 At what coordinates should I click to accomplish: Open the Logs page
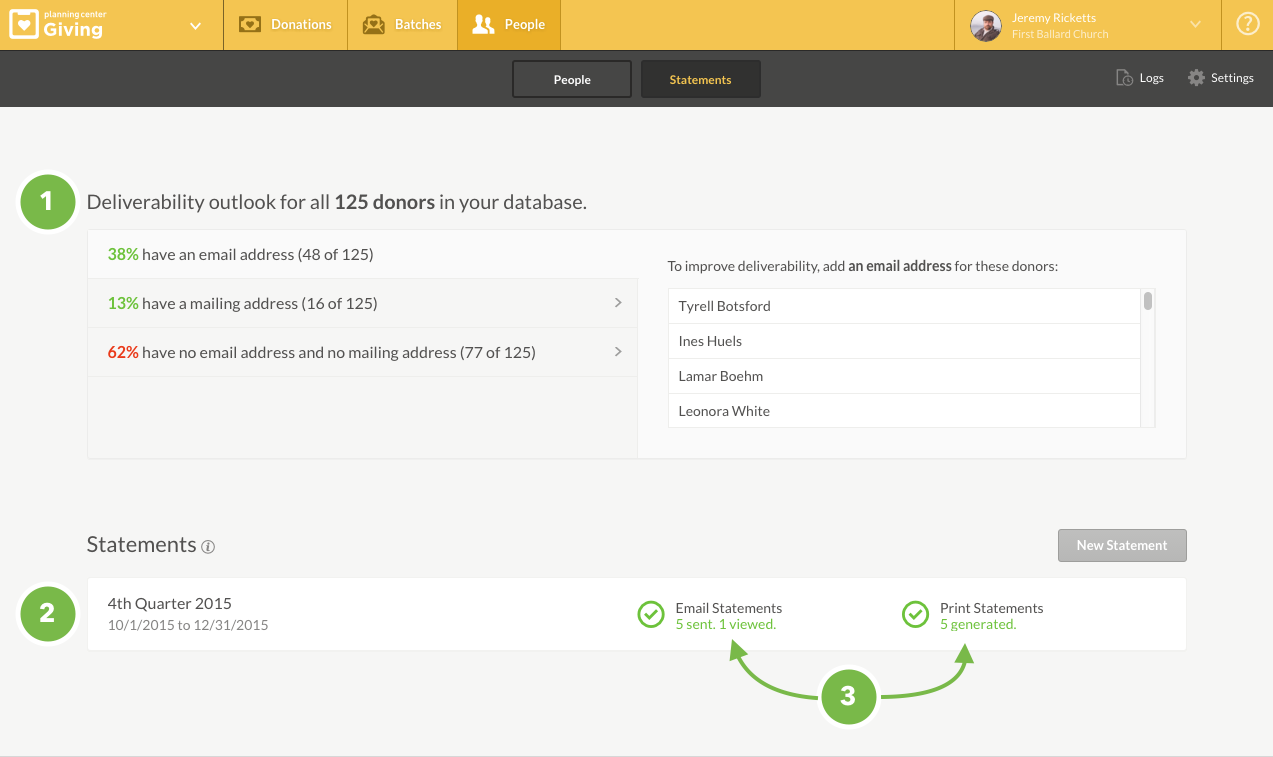pos(1140,78)
